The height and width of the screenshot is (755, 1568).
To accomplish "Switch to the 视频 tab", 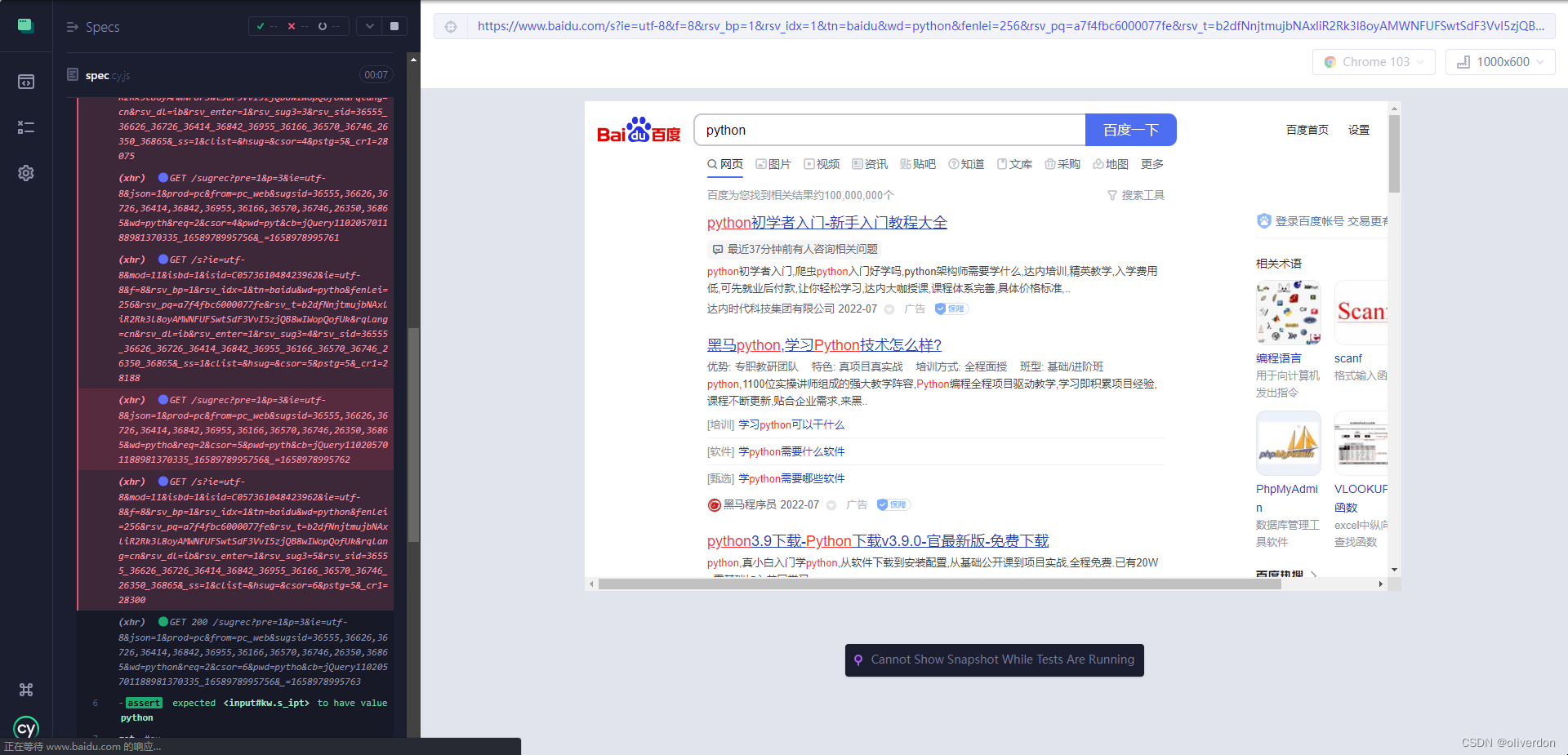I will (x=822, y=164).
